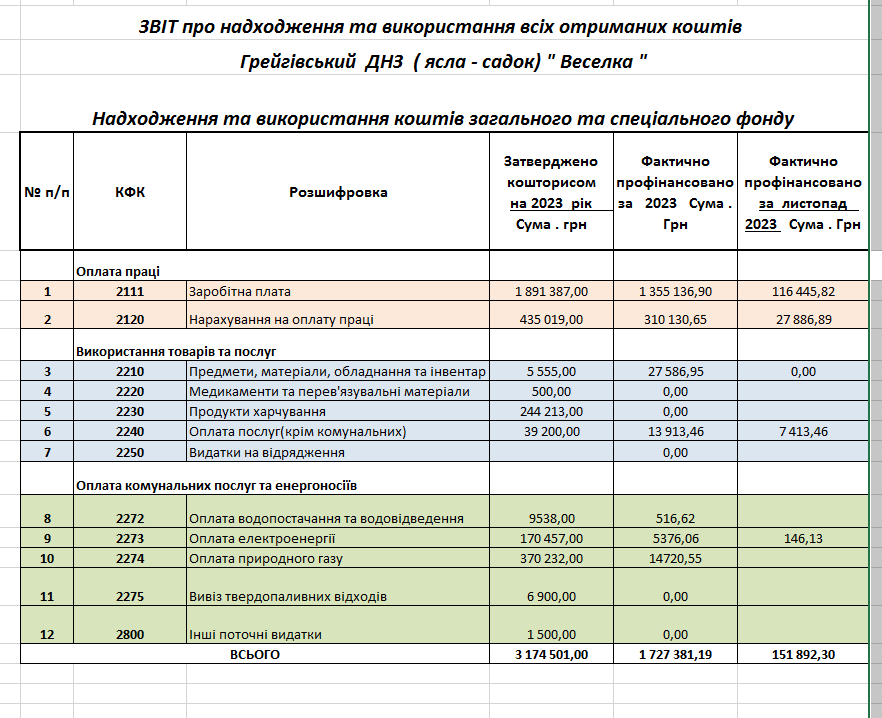Select the 'Заробітна плата' cell
Screen dimensions: 882x718
pyautogui.click(x=338, y=291)
